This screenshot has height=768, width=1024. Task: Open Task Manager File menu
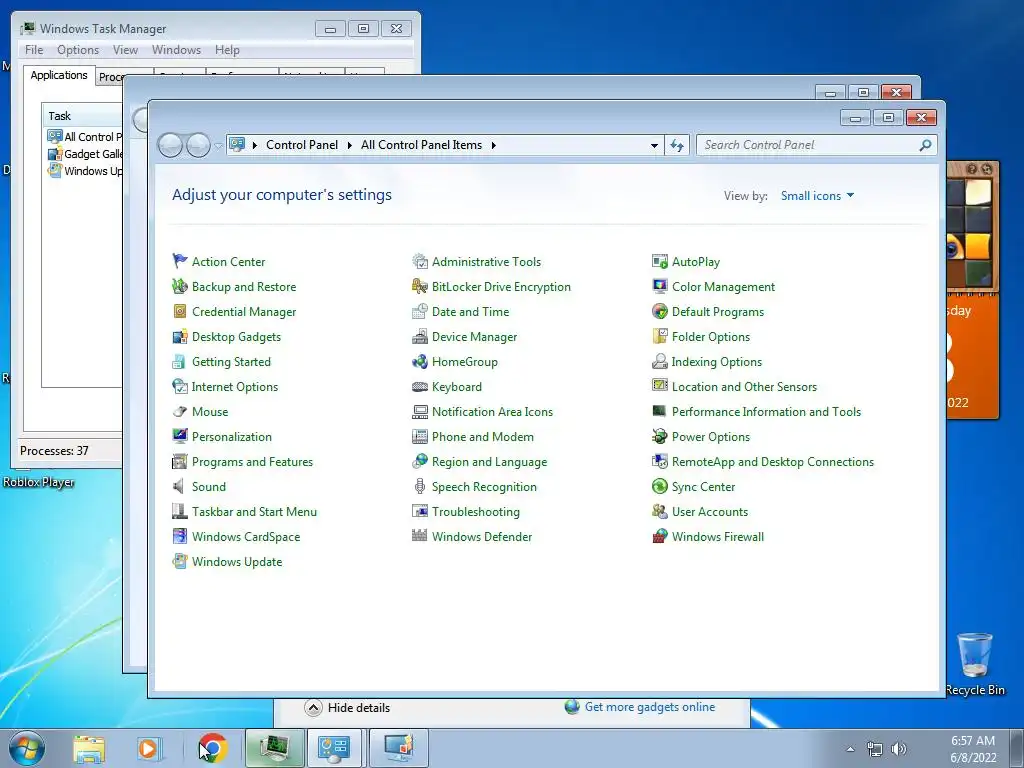(x=34, y=50)
